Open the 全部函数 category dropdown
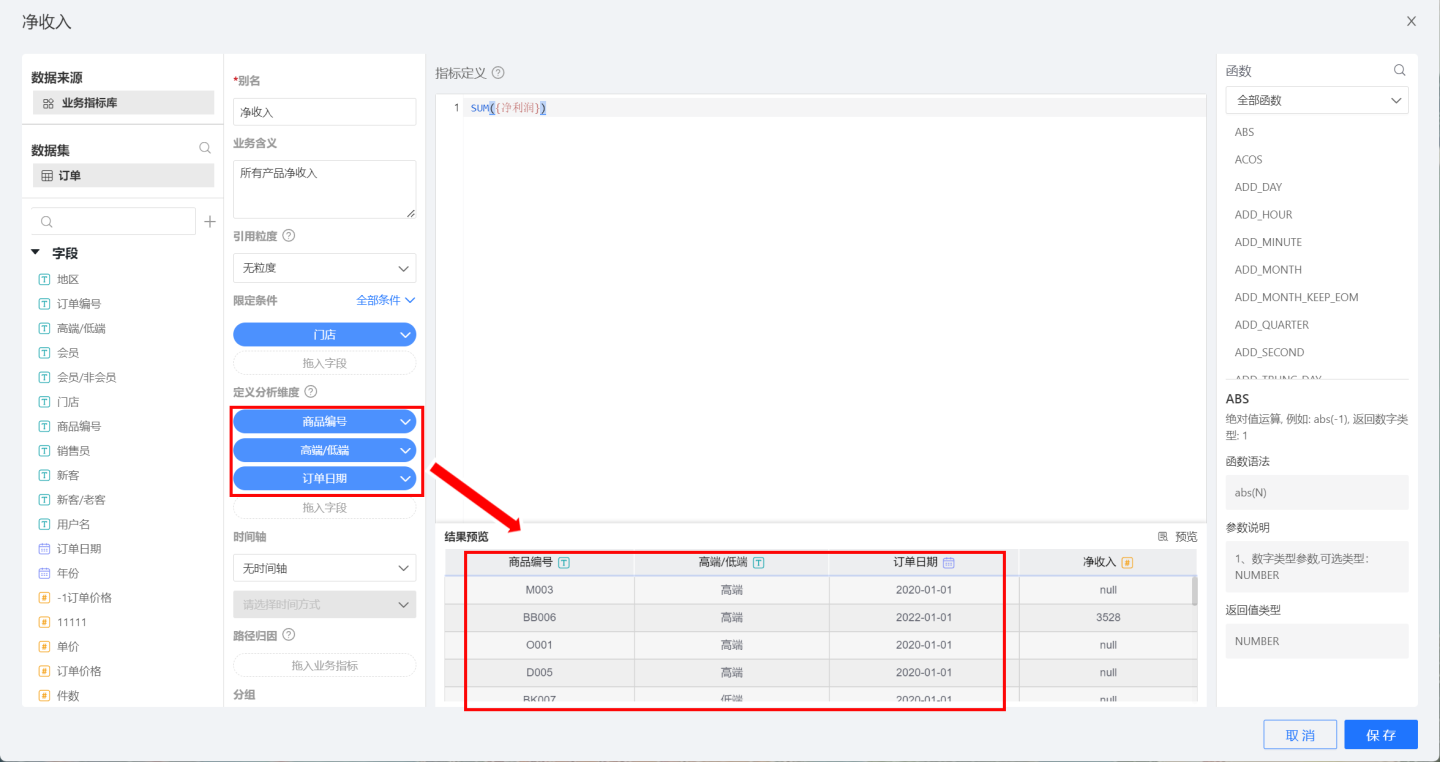The height and width of the screenshot is (762, 1440). [x=1316, y=100]
